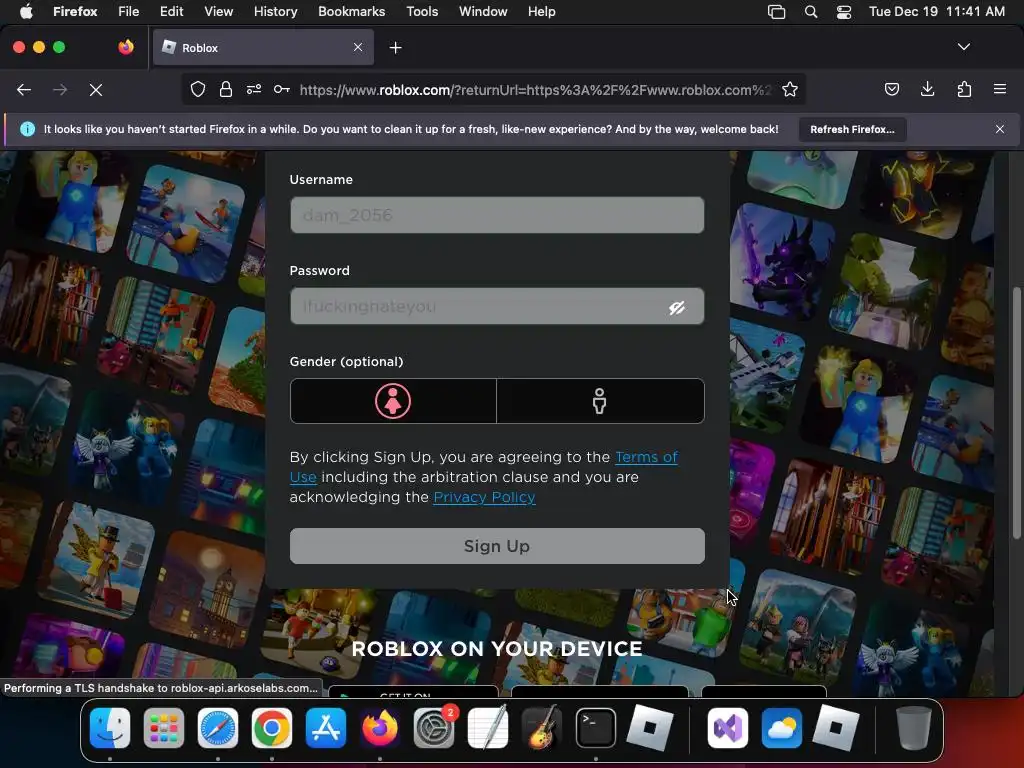Image resolution: width=1024 pixels, height=768 pixels.
Task: Click the page vertical scrollbar
Action: [1017, 413]
